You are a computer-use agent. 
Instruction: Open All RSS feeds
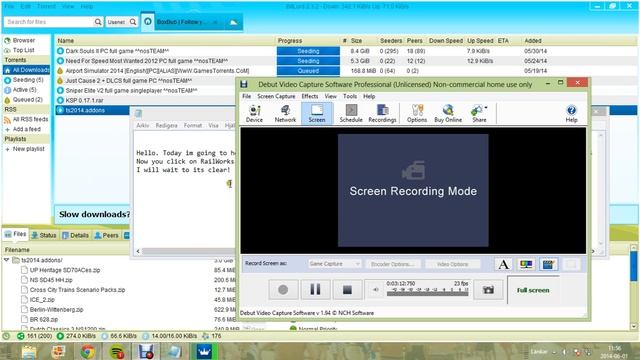(30, 119)
